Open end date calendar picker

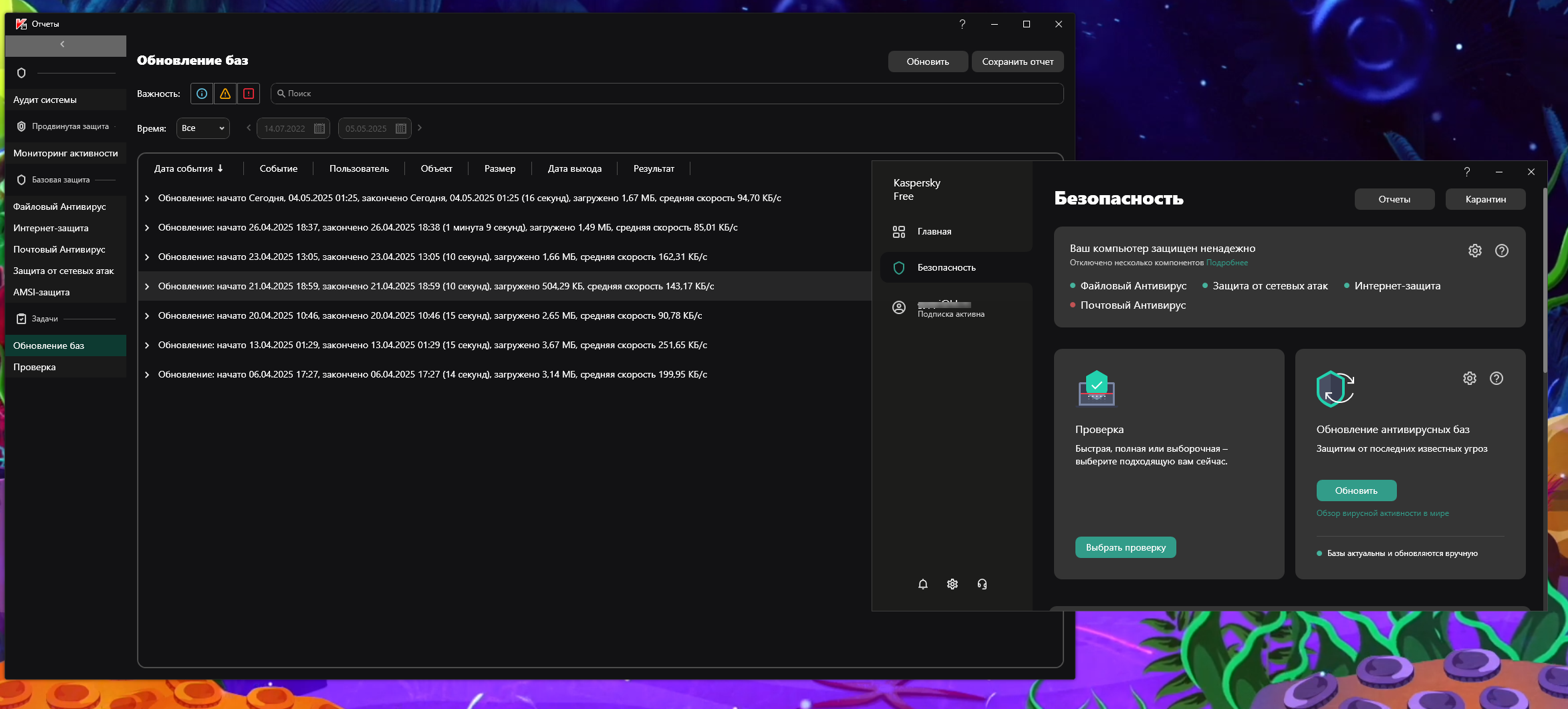[x=400, y=128]
